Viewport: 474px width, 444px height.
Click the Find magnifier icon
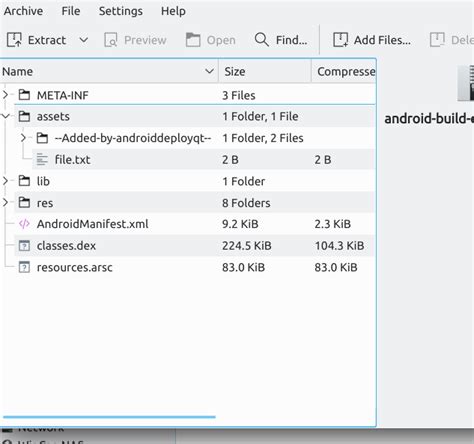(x=262, y=40)
